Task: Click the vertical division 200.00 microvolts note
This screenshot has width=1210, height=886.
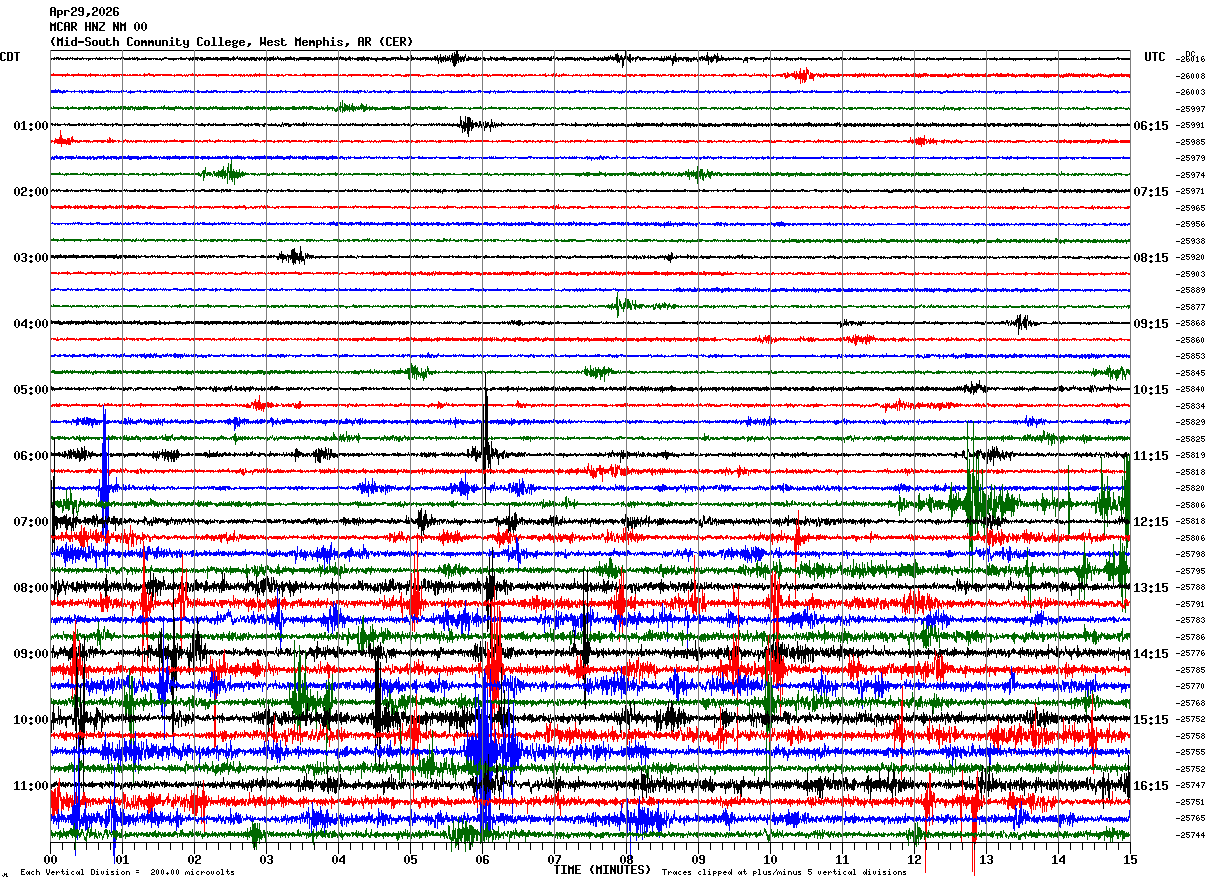Action: (x=127, y=872)
